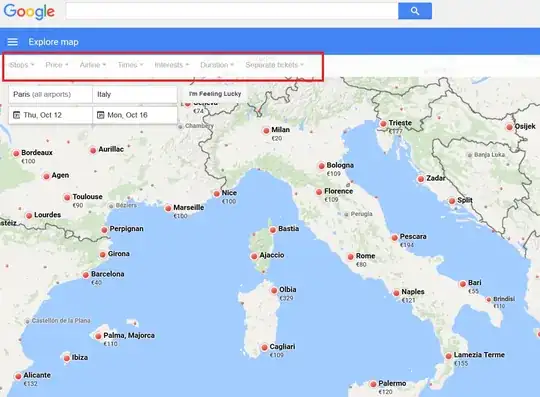
Task: Select the Bastia map marker
Action: (x=273, y=230)
